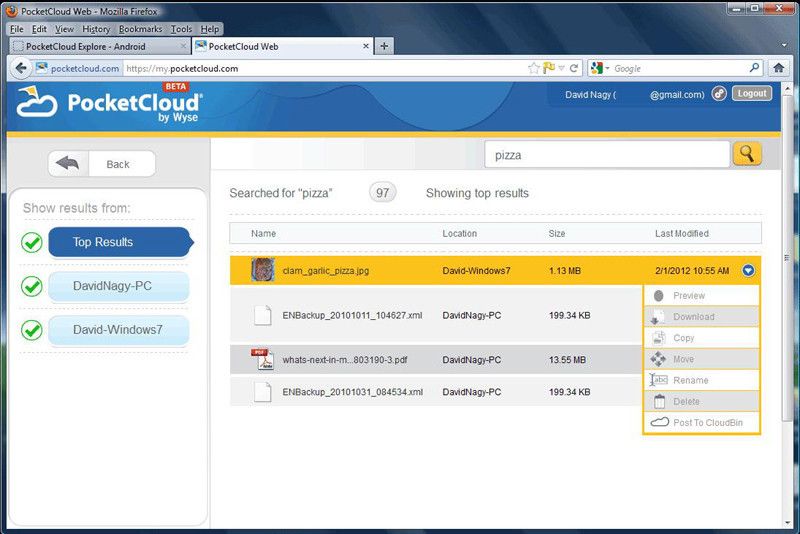Click the Delete trash icon
Screen dimensions: 800x534
point(659,401)
